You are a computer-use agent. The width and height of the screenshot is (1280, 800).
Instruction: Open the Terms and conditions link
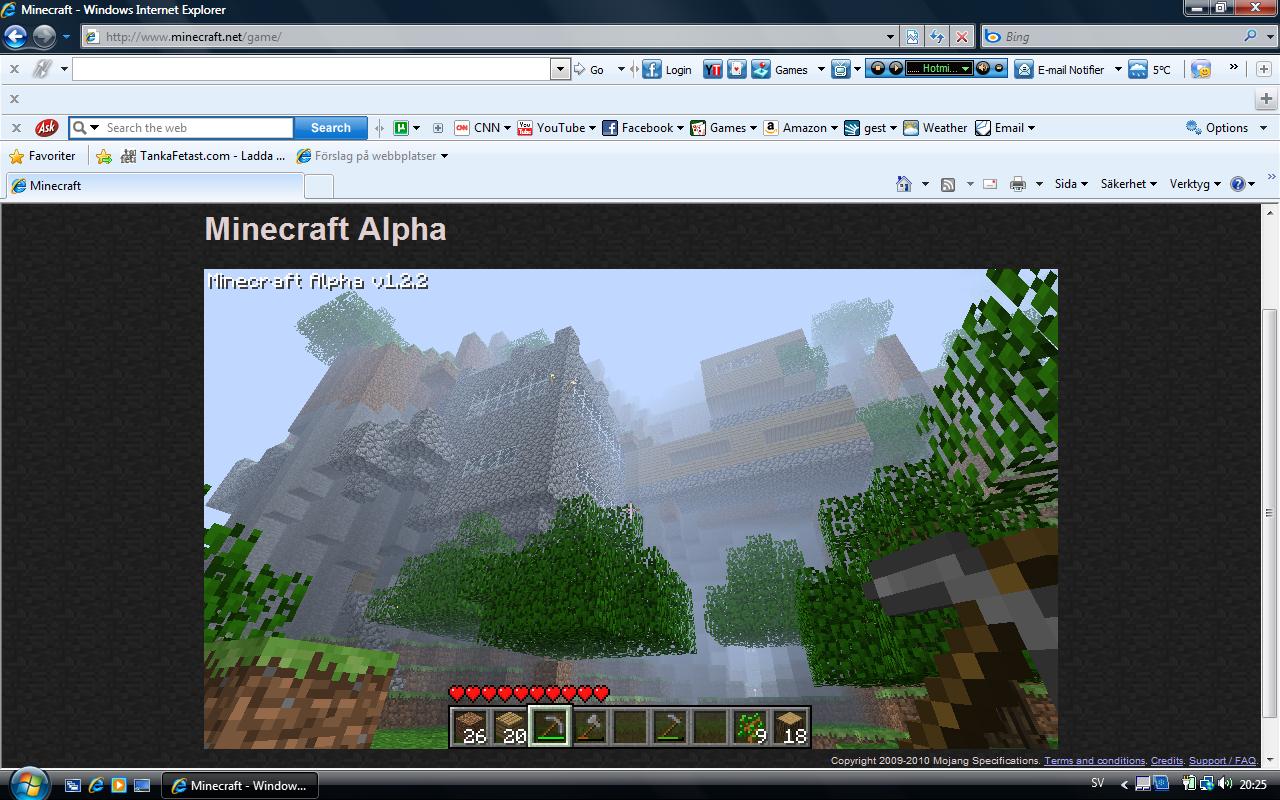[x=1094, y=761]
